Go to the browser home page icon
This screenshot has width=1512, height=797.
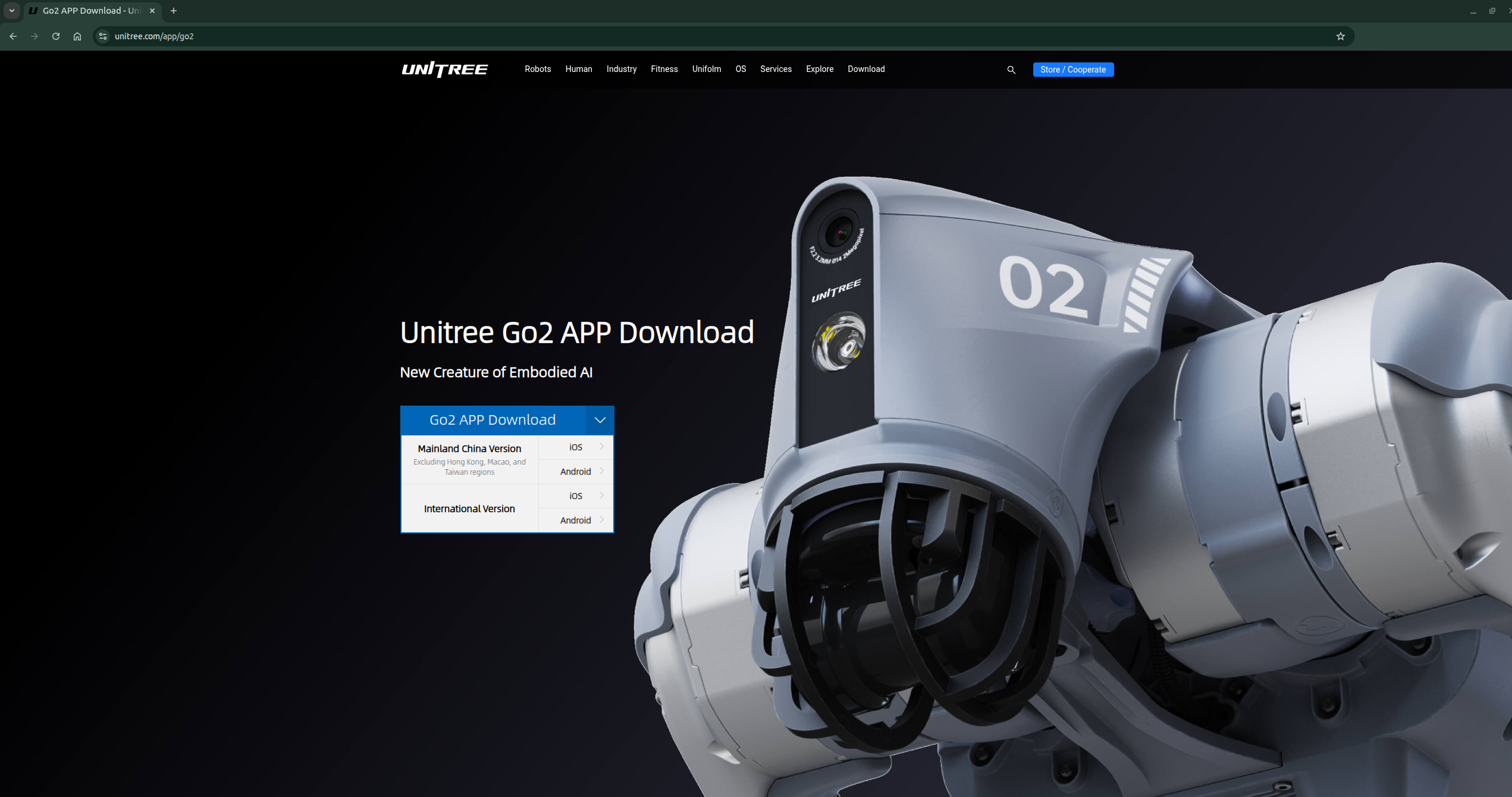pyautogui.click(x=77, y=36)
